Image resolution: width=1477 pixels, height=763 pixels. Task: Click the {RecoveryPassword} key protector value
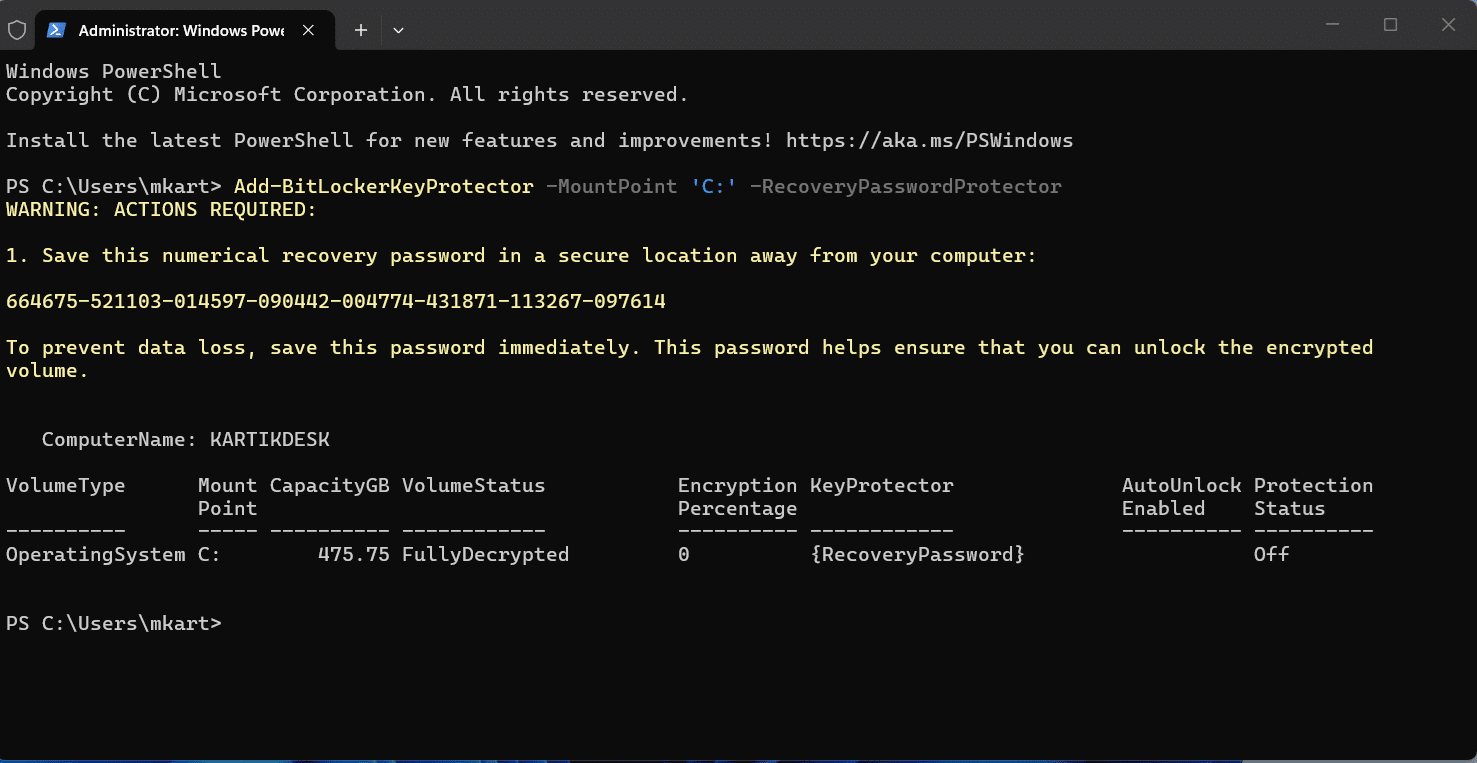(917, 554)
